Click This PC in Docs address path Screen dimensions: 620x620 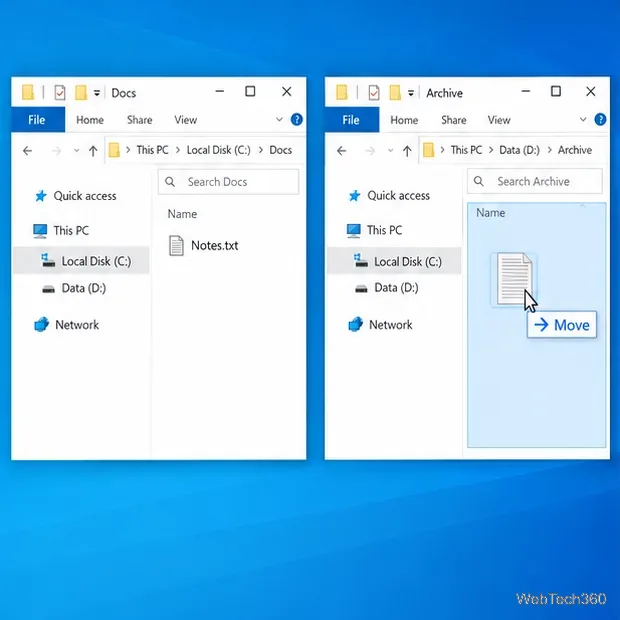coord(152,150)
